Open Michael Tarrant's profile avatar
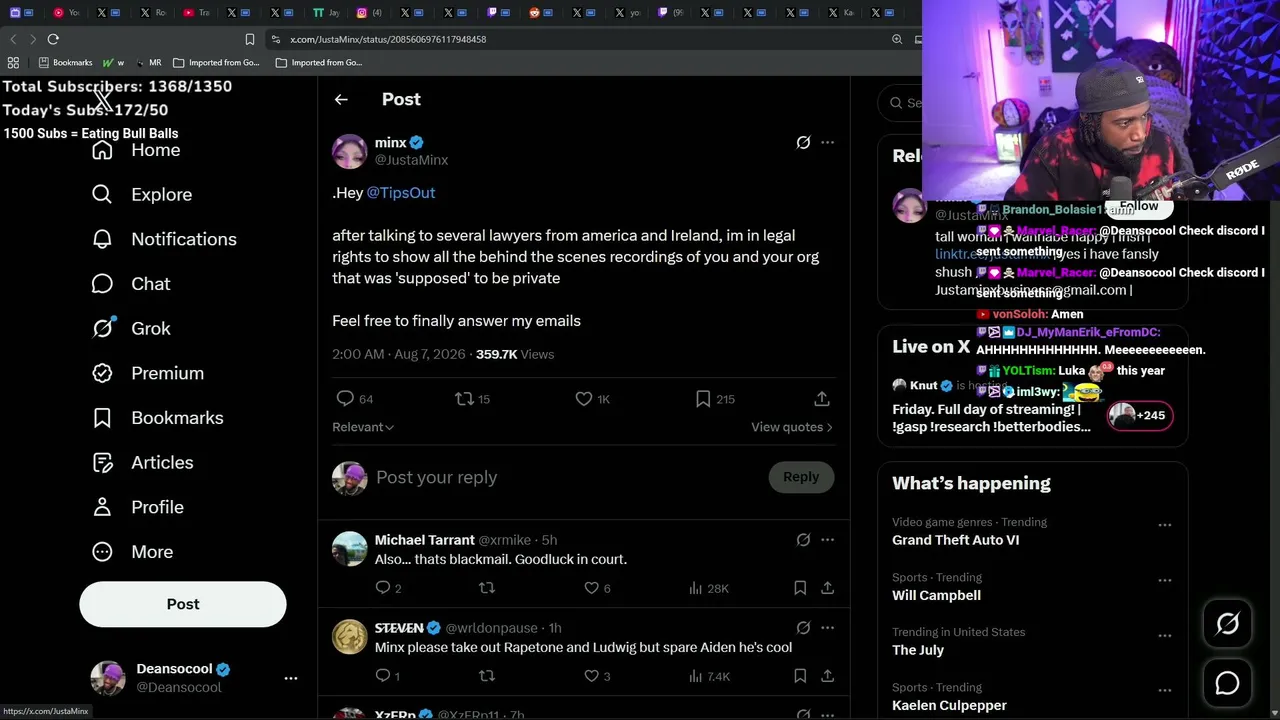Image resolution: width=1280 pixels, height=720 pixels. [x=350, y=549]
